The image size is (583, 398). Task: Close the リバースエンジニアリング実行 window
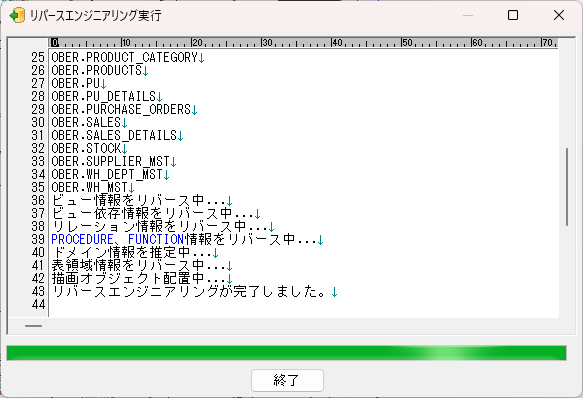tap(559, 15)
